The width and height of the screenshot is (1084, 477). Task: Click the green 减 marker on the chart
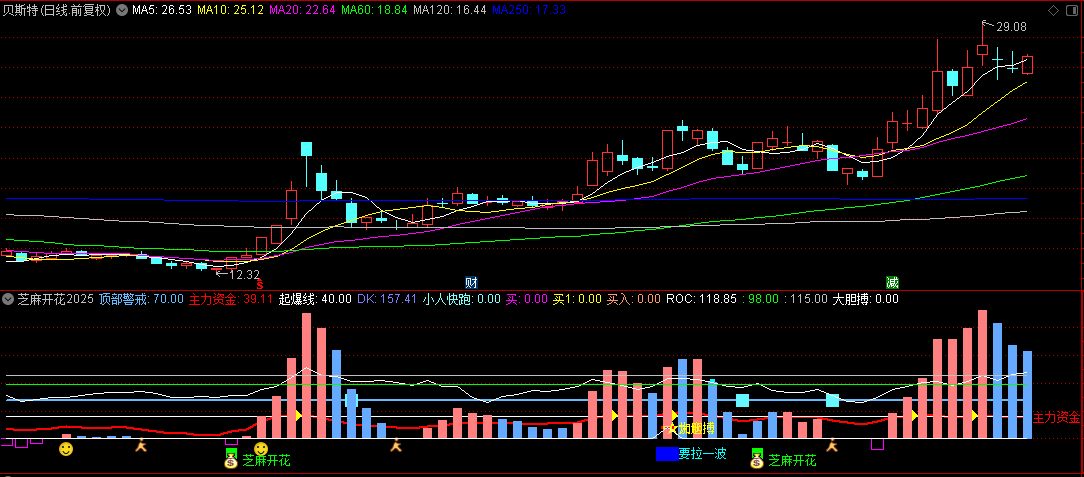pyautogui.click(x=892, y=283)
